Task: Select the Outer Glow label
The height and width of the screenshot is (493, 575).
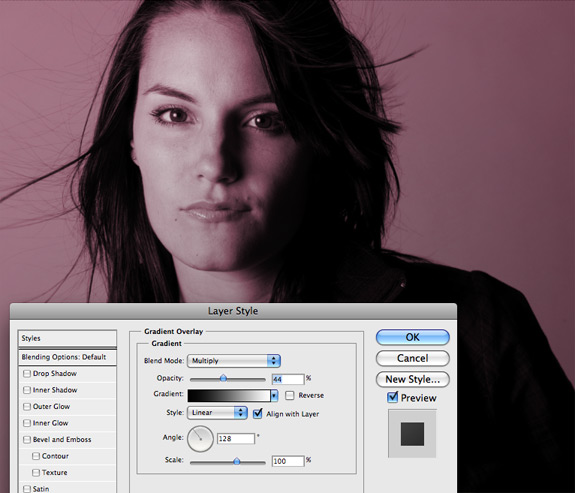Action: (51, 406)
